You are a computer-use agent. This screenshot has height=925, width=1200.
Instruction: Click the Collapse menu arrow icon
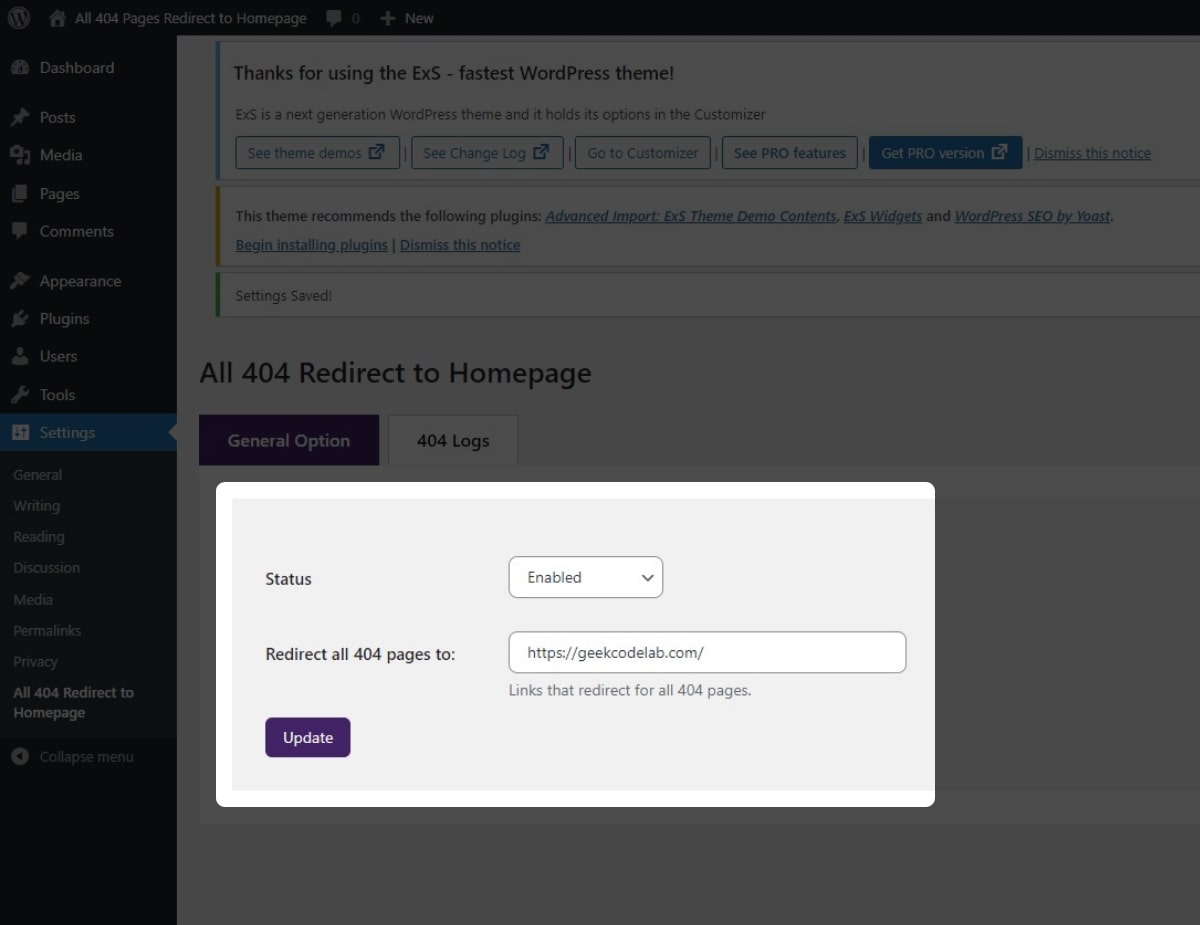20,757
